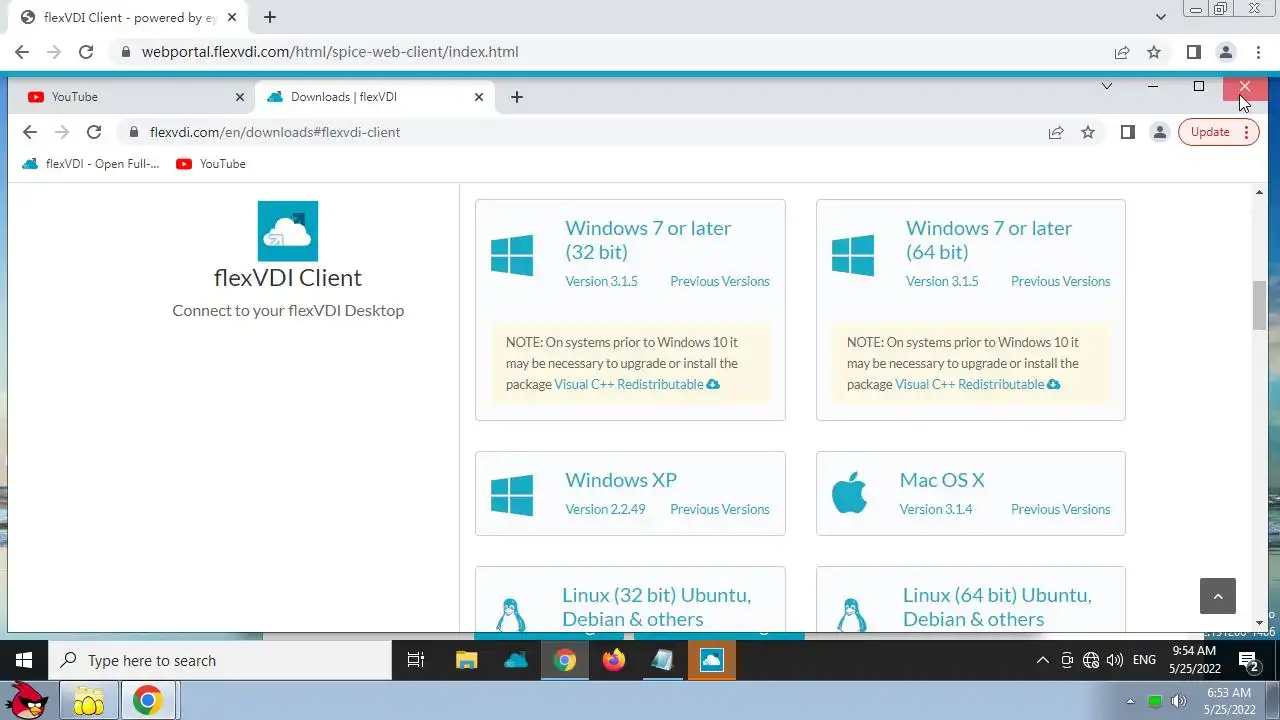Open the flexVDI - Open Full bookmark
The width and height of the screenshot is (1280, 720).
(x=91, y=164)
